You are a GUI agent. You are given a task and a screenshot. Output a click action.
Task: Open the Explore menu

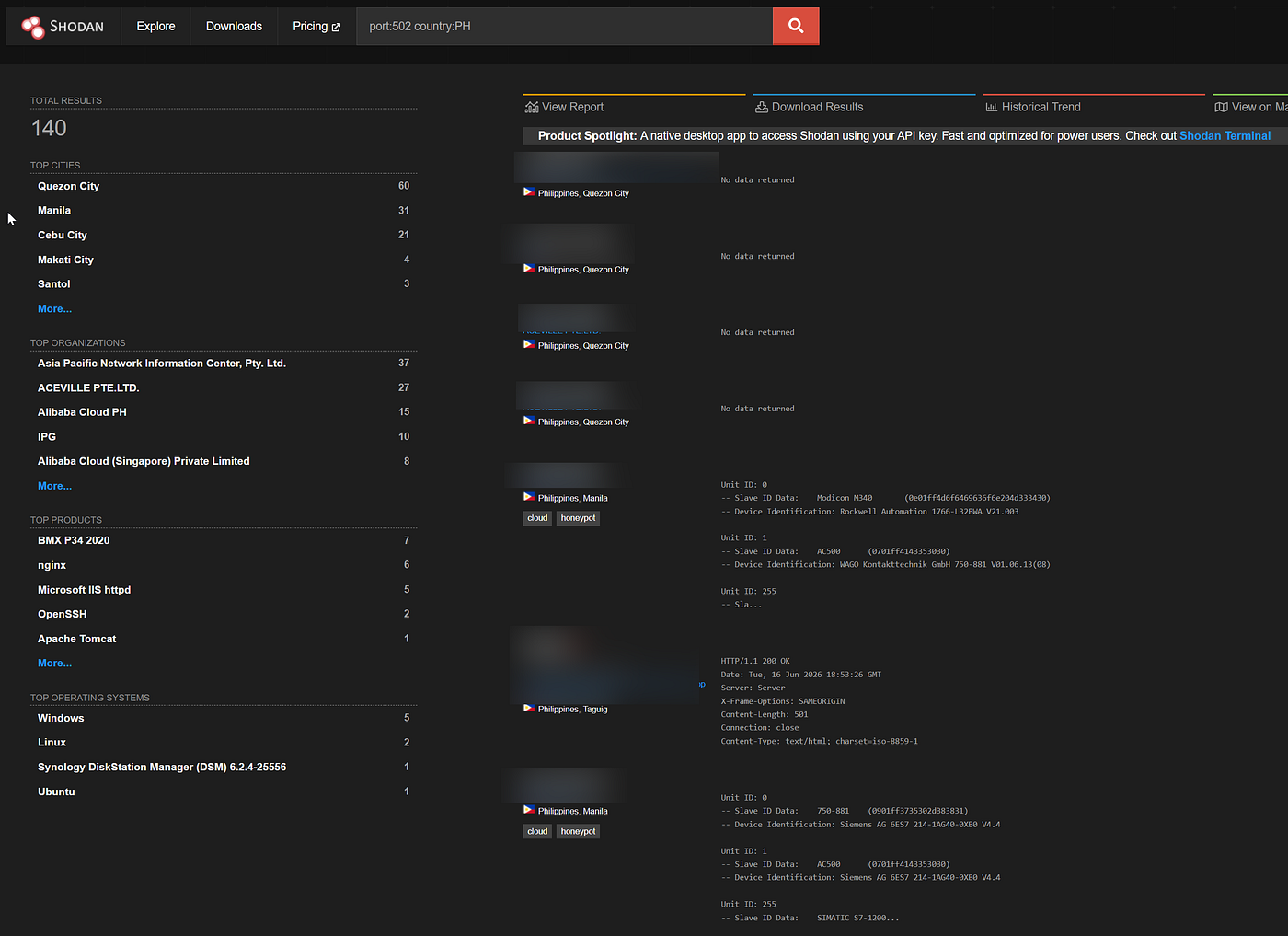point(155,26)
